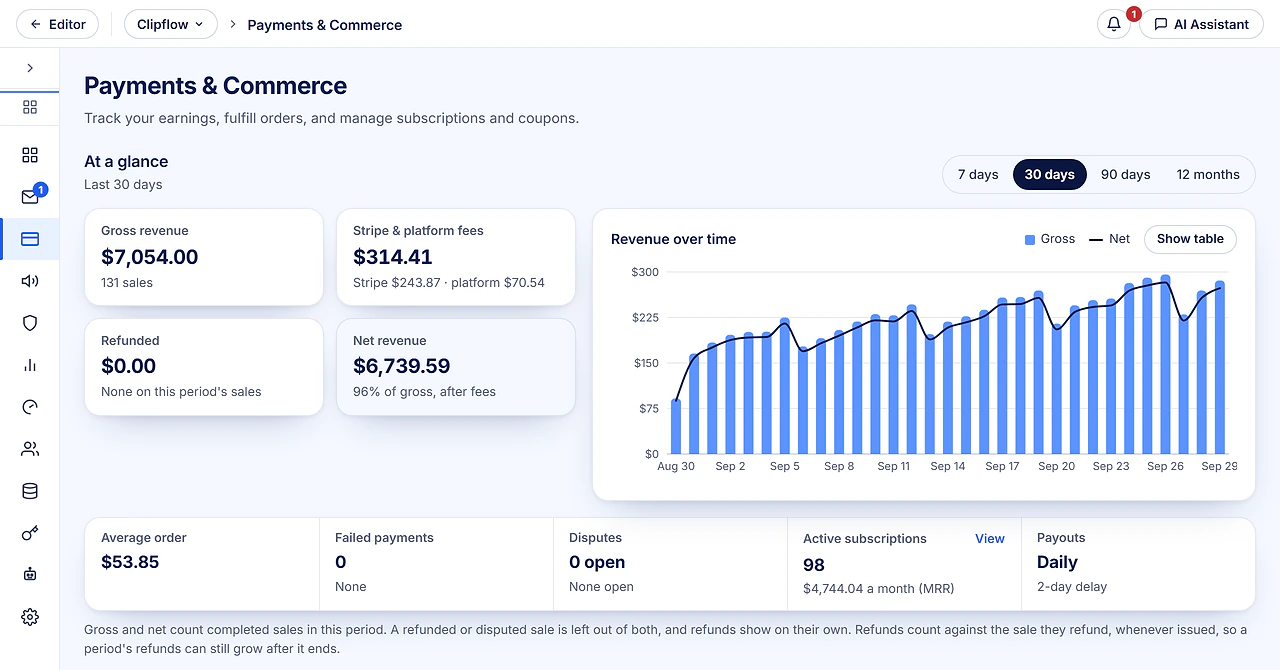Screen dimensions: 1280x670
Task: Open the bar chart analytics sidebar icon
Action: click(x=30, y=365)
